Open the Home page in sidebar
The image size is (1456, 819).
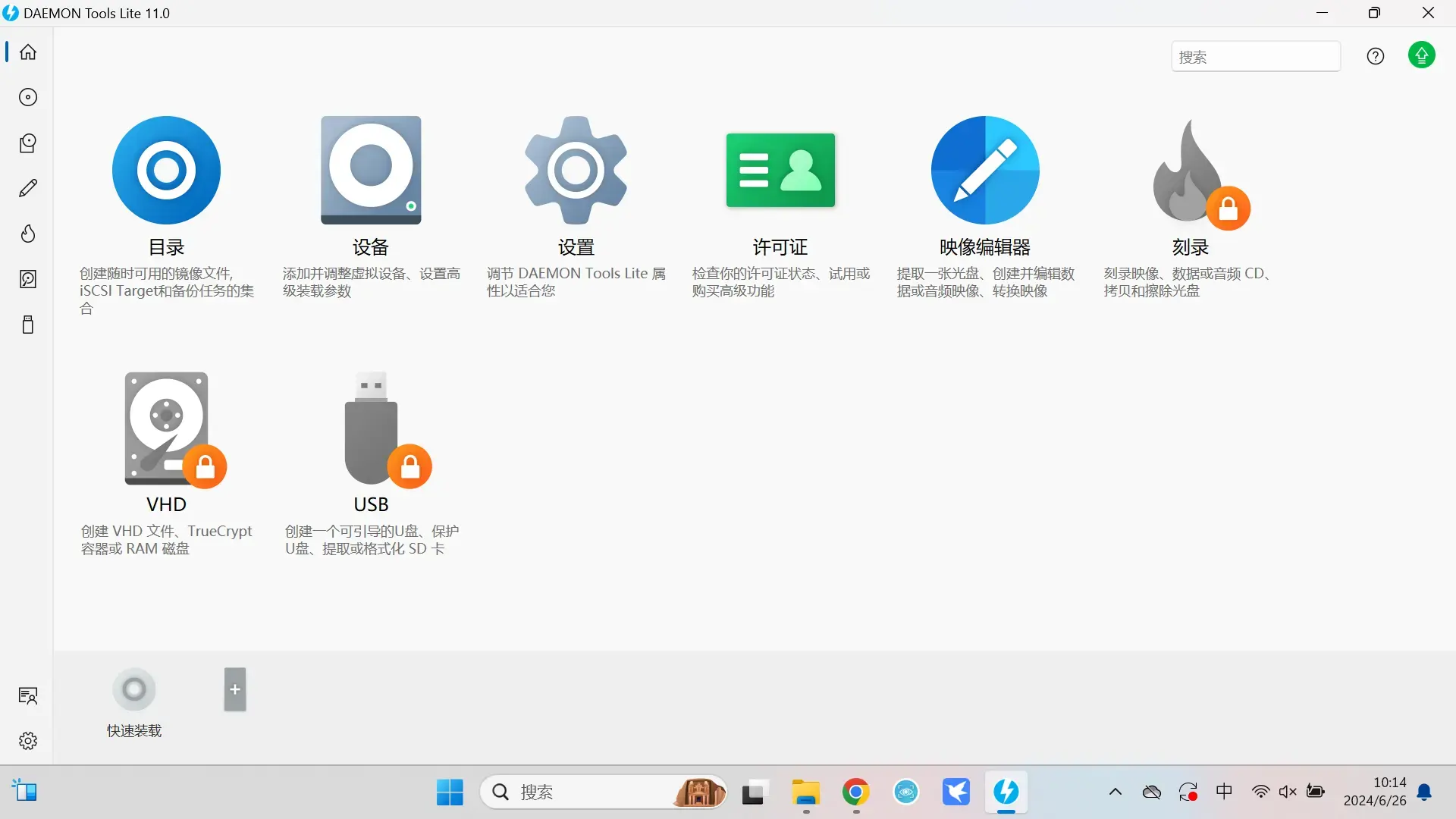click(x=28, y=52)
